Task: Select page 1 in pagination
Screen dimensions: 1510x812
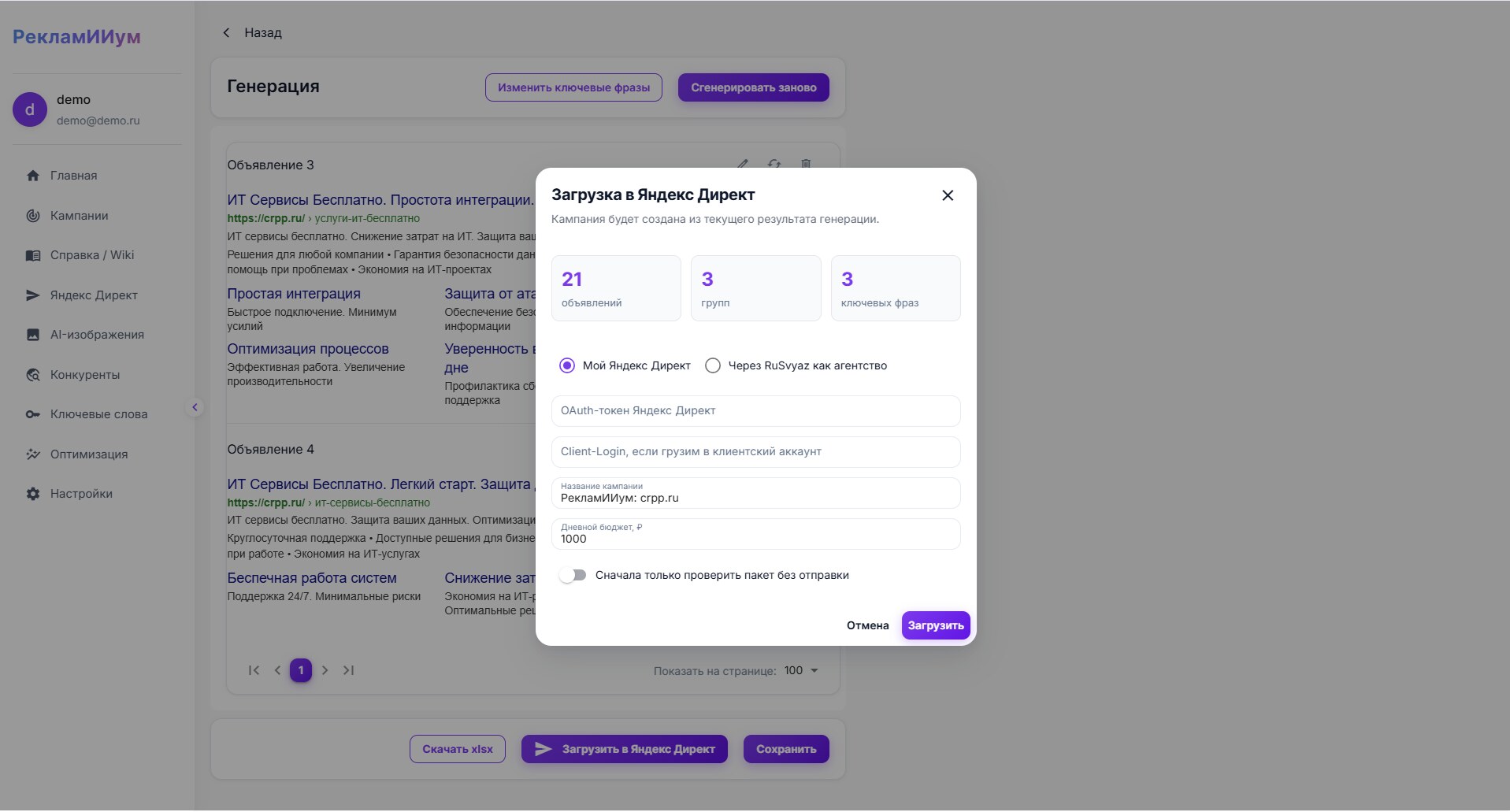Action: [301, 670]
